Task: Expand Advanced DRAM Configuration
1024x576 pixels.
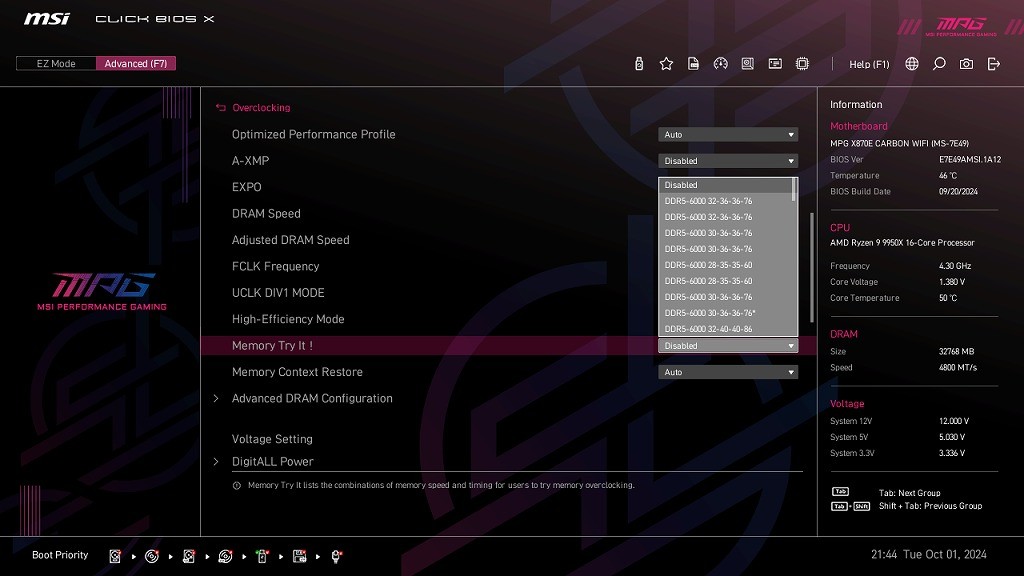Action: [x=312, y=398]
